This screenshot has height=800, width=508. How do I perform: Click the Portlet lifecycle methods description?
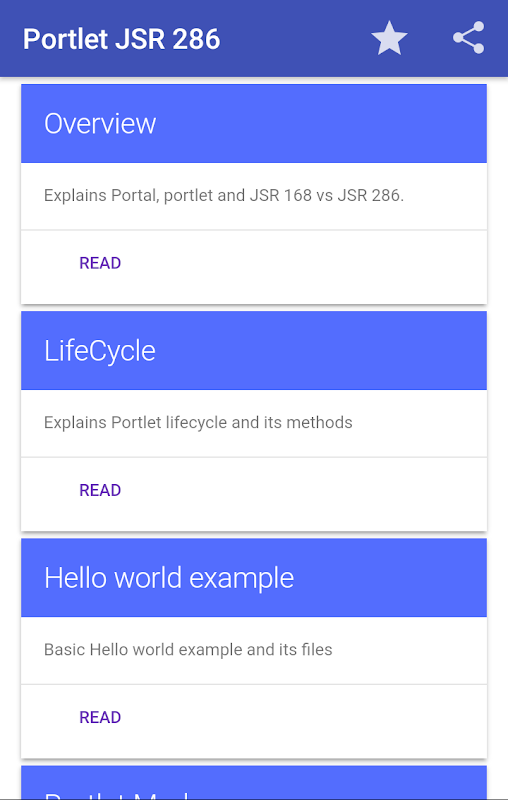coord(198,422)
